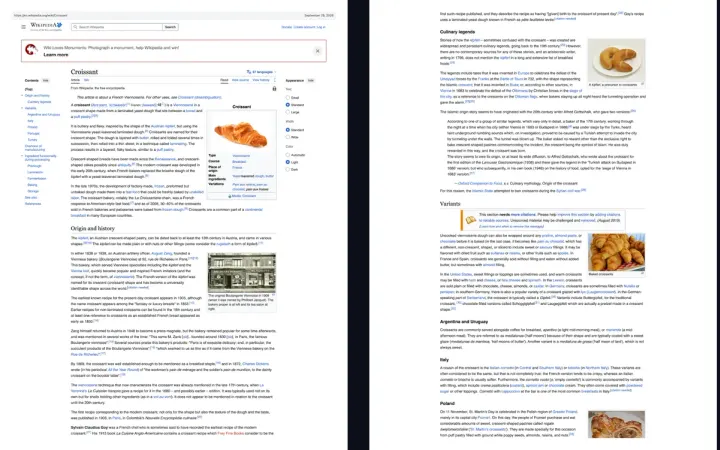Select Standard width option

(287, 130)
